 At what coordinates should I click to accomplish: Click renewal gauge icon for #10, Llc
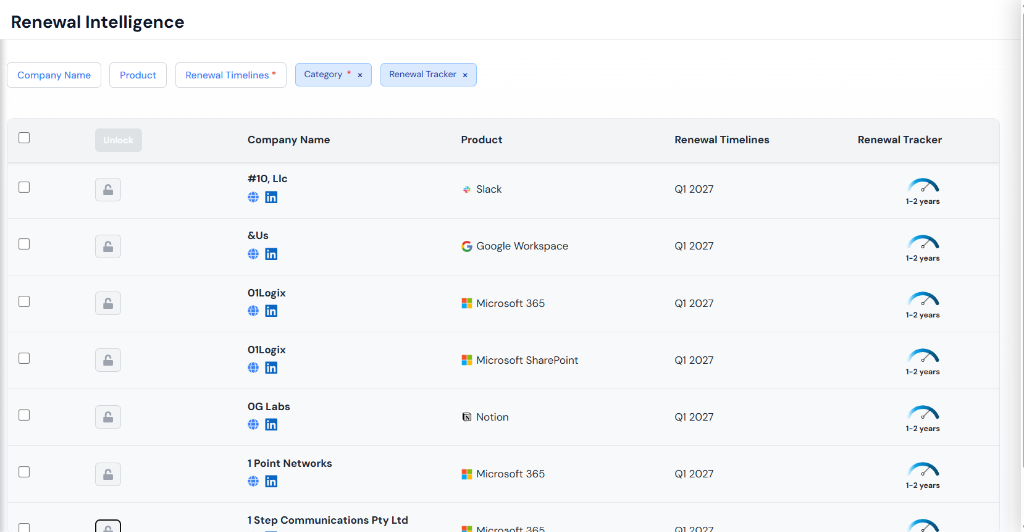click(x=923, y=185)
